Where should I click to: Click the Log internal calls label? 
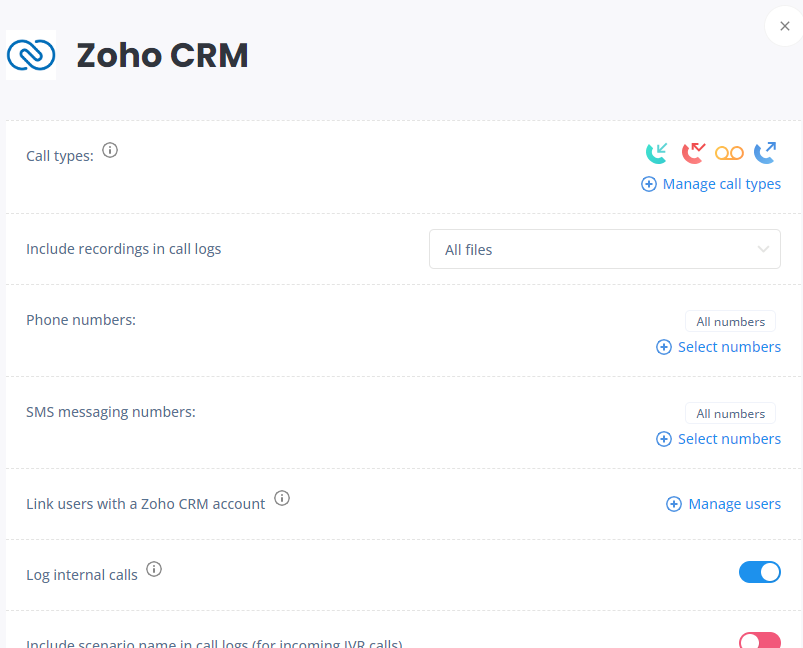[x=82, y=575]
